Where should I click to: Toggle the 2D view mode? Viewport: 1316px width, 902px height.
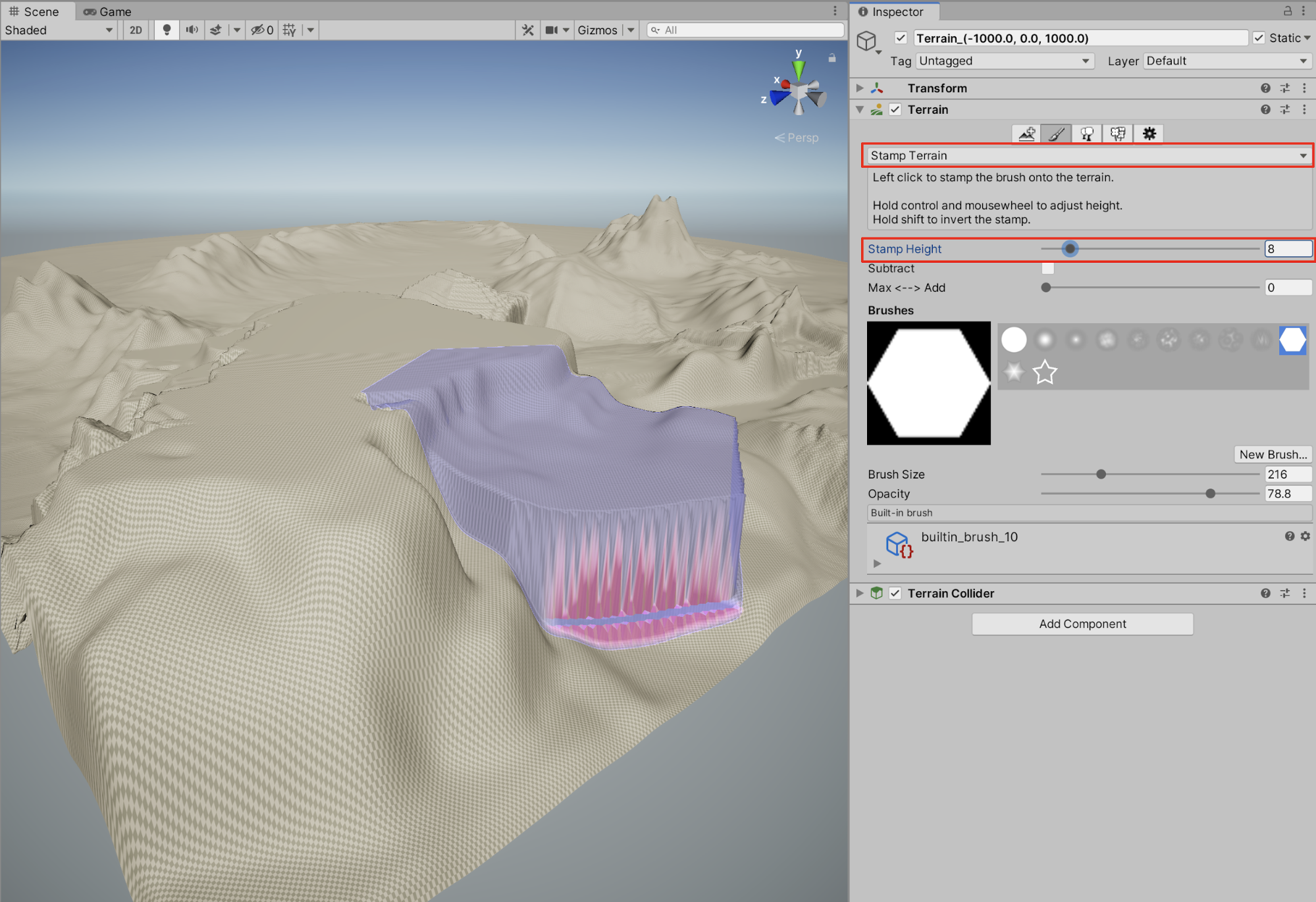tap(136, 30)
